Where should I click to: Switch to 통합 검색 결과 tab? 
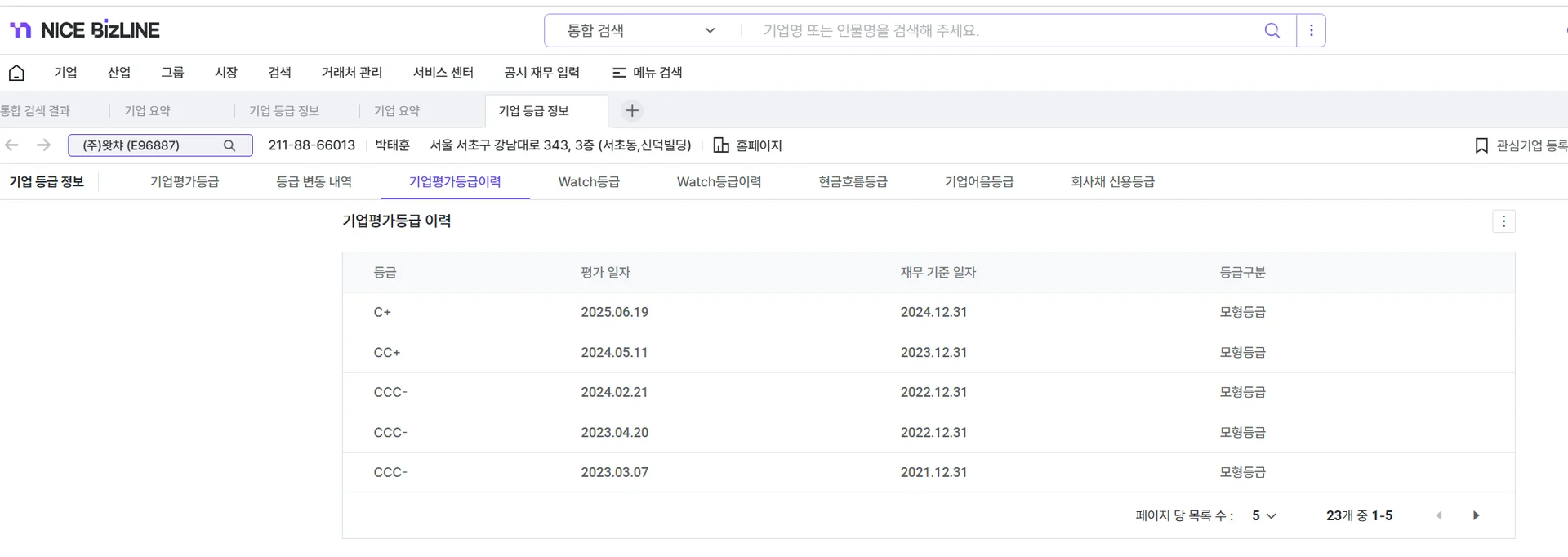pos(35,111)
